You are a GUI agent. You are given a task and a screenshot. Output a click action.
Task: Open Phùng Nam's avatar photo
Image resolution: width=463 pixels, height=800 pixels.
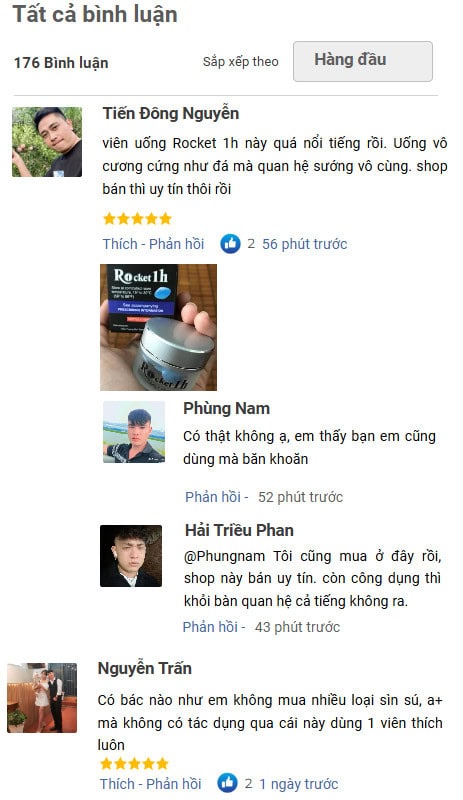pos(134,432)
